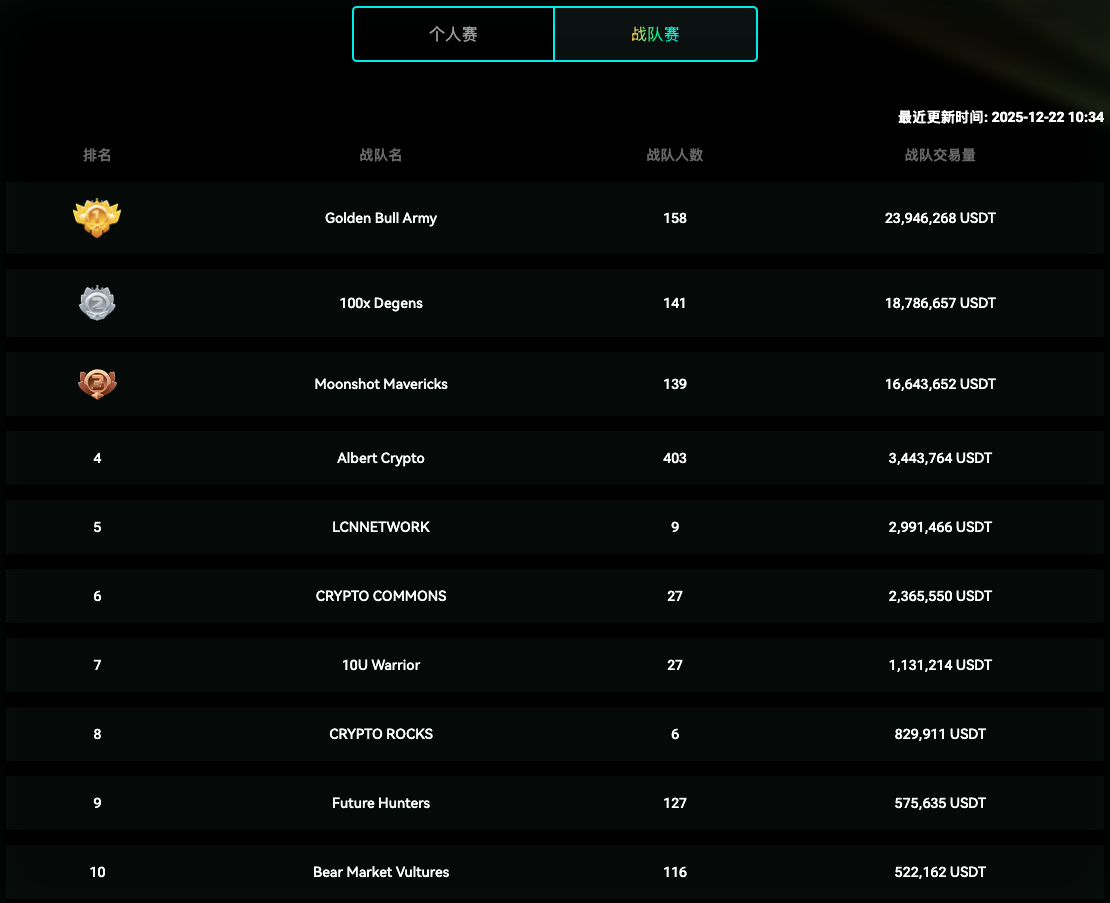Click the Albert Crypto team name
This screenshot has height=903, width=1110.
coord(381,458)
